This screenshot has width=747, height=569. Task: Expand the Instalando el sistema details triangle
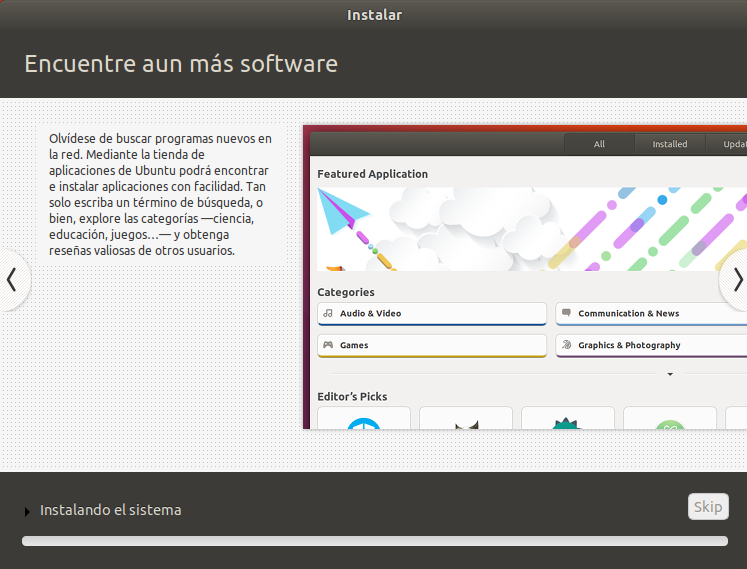(x=27, y=511)
